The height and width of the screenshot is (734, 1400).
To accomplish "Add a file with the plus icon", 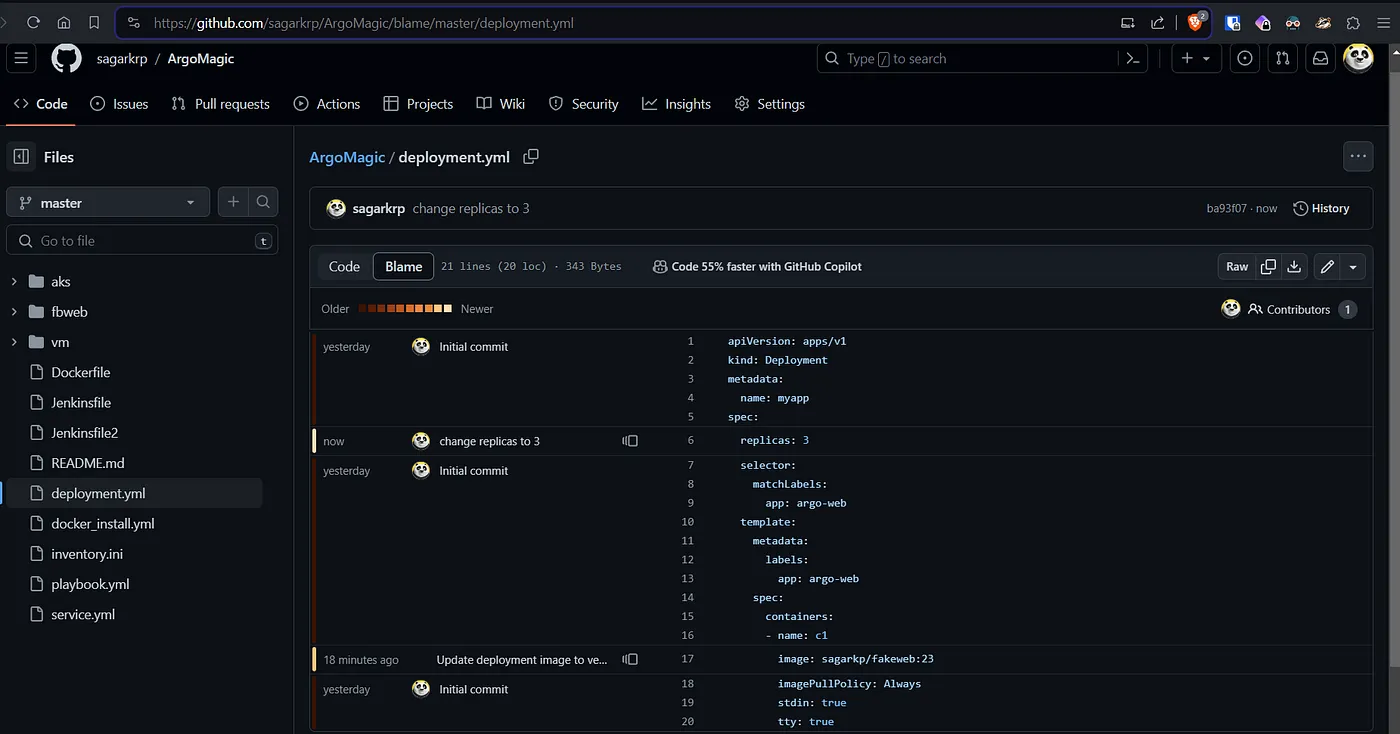I will 233,202.
